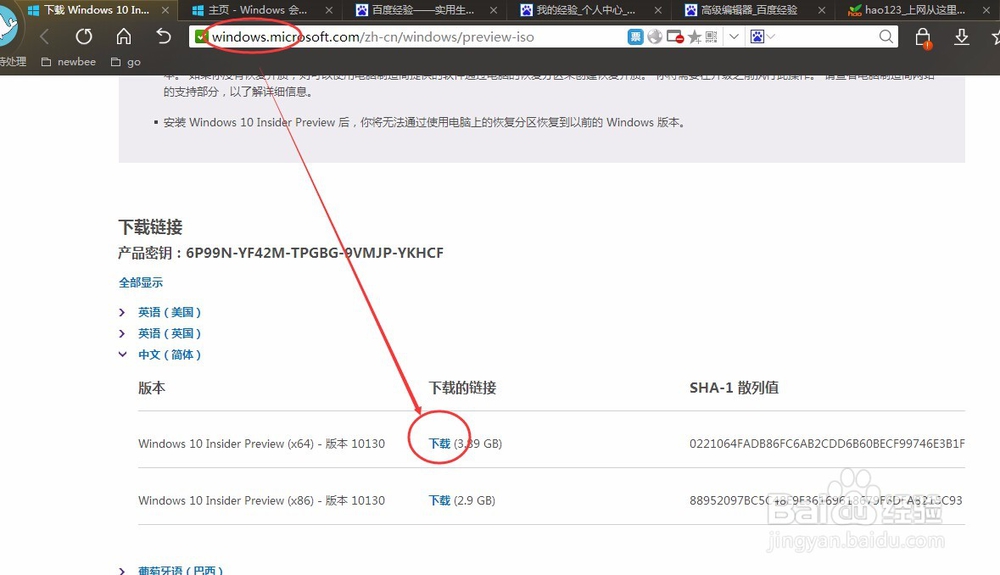This screenshot has height=575, width=1000.
Task: Click the globe browser-mode icon
Action: (x=654, y=37)
